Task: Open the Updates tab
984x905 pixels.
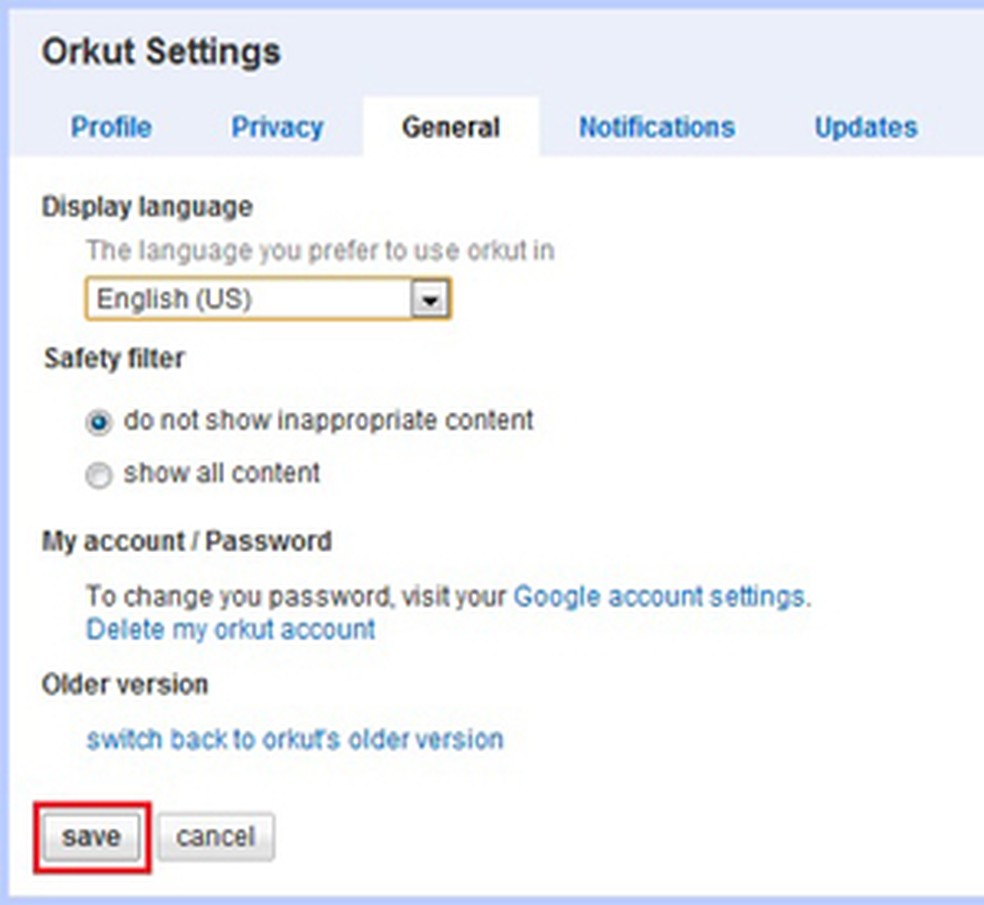Action: coord(865,128)
